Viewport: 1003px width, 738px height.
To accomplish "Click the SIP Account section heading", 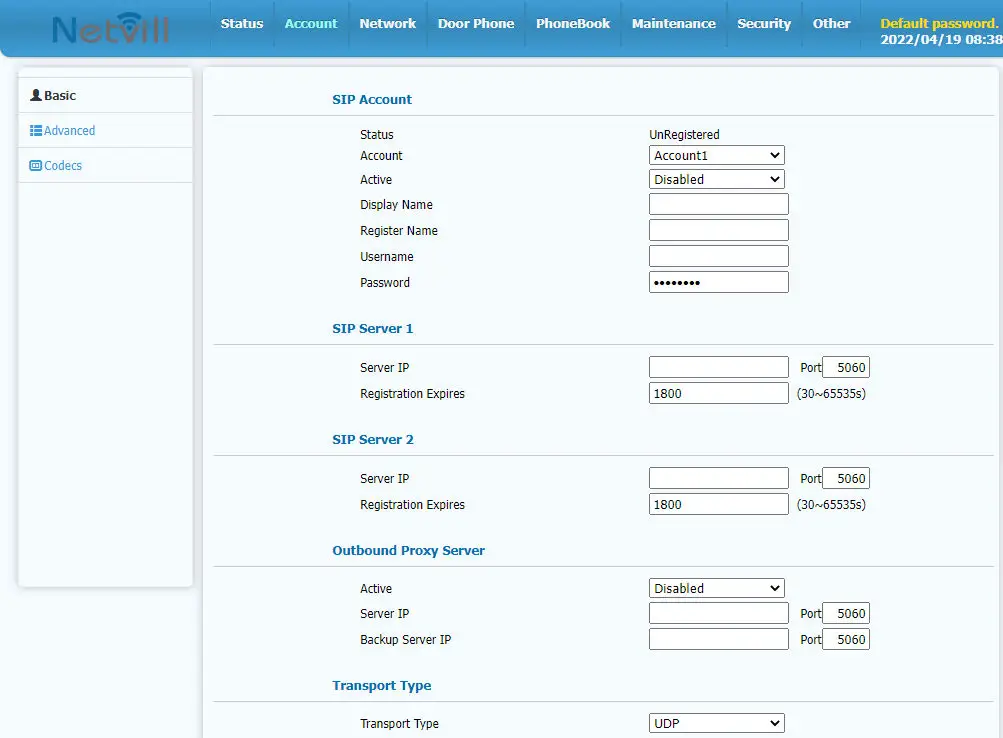I will pos(372,100).
